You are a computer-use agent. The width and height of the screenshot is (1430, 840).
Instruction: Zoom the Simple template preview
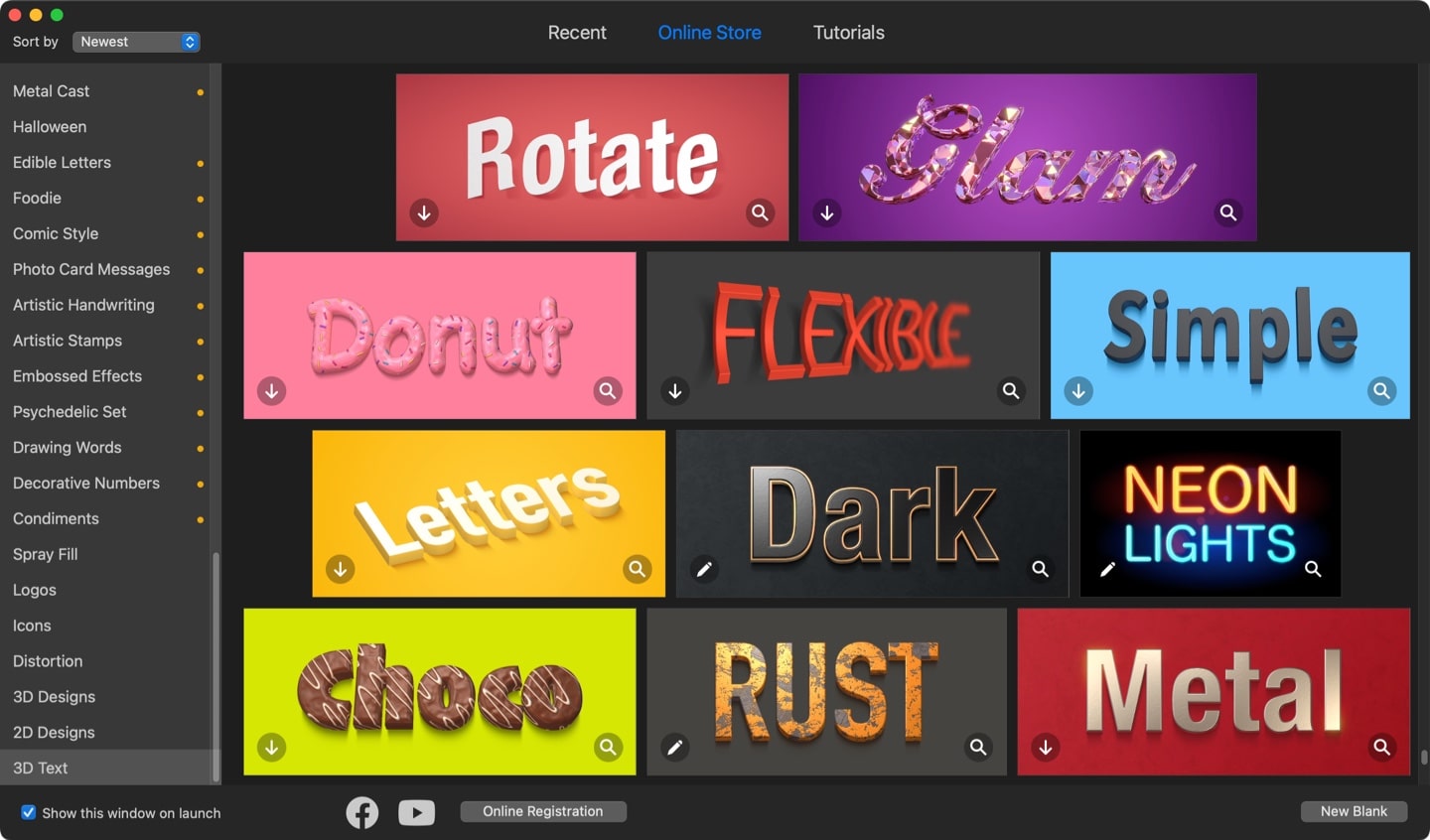pos(1381,391)
